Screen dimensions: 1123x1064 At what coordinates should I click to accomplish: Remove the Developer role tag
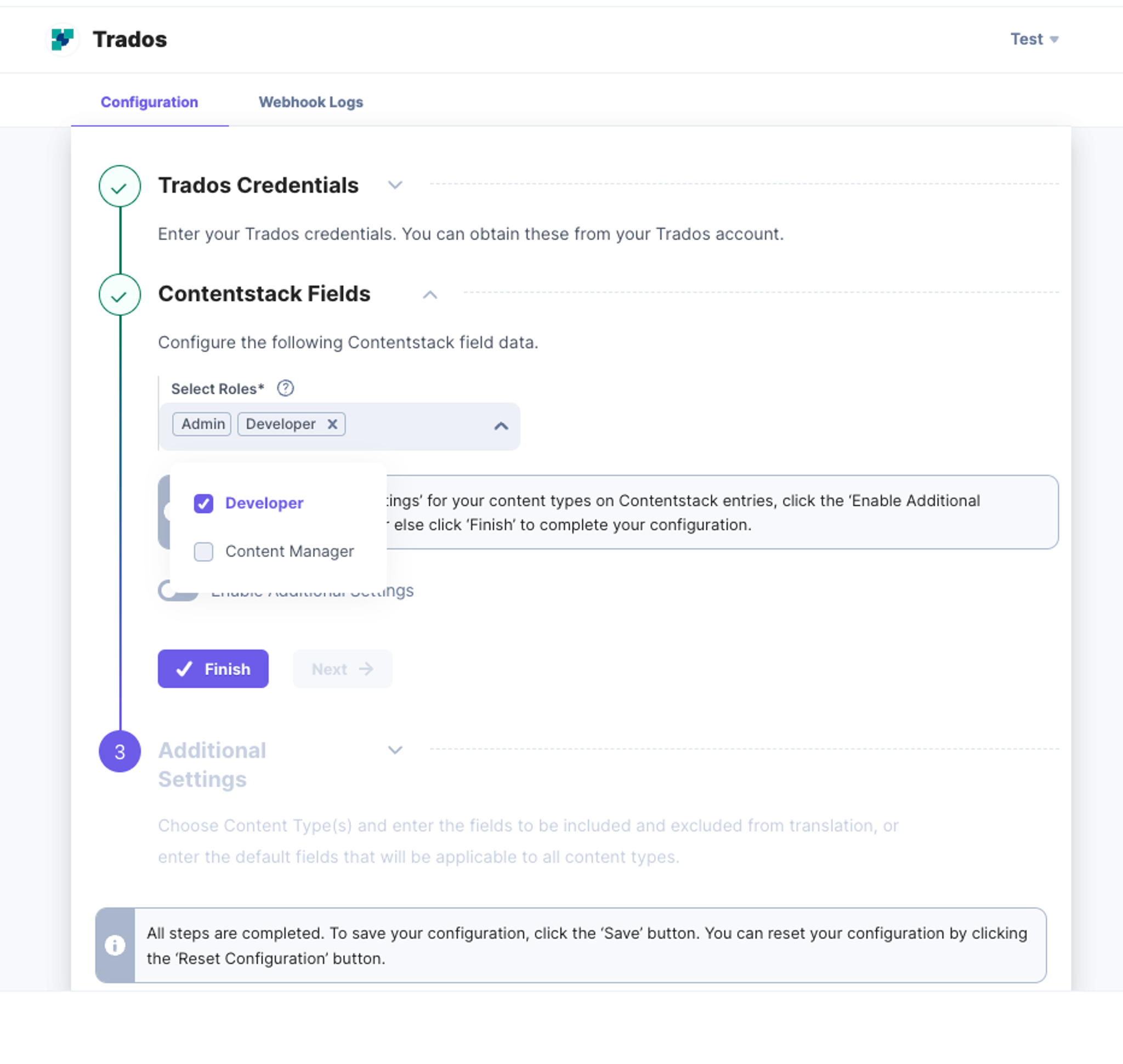tap(332, 425)
